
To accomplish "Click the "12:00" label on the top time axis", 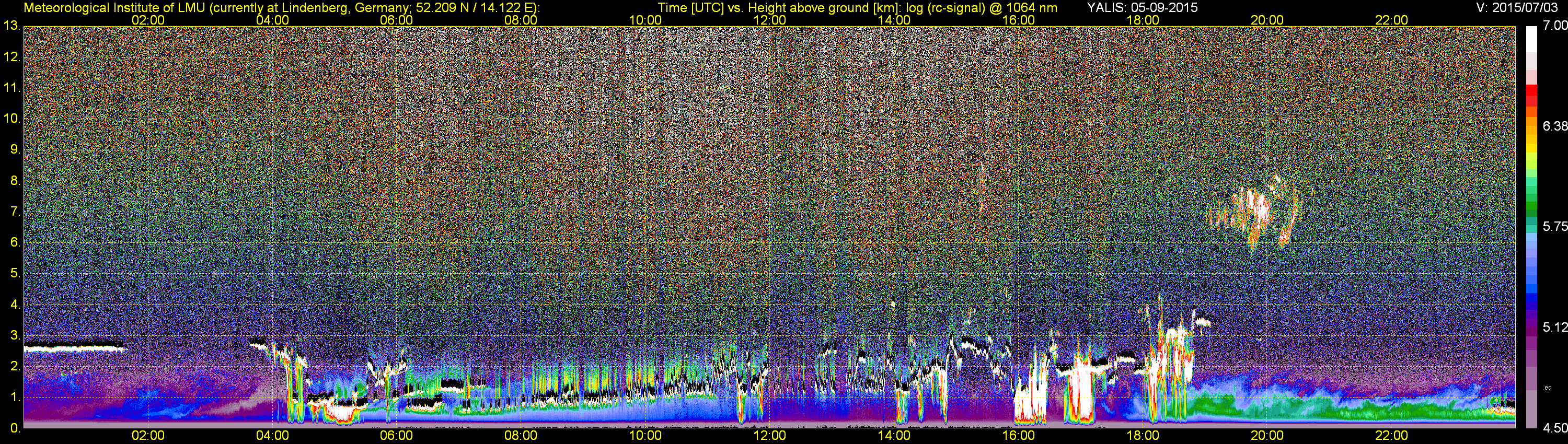I will coord(769,20).
